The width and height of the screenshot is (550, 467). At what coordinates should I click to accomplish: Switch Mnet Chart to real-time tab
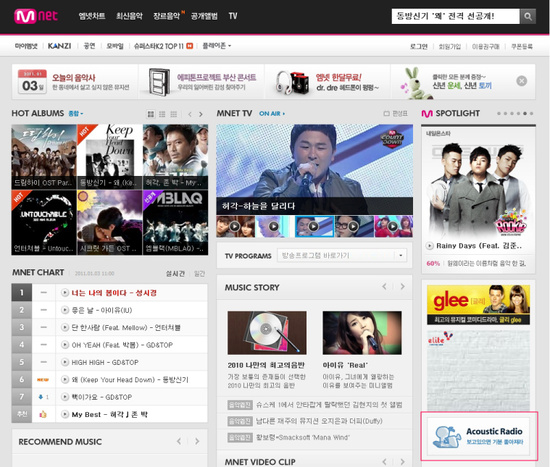[175, 273]
